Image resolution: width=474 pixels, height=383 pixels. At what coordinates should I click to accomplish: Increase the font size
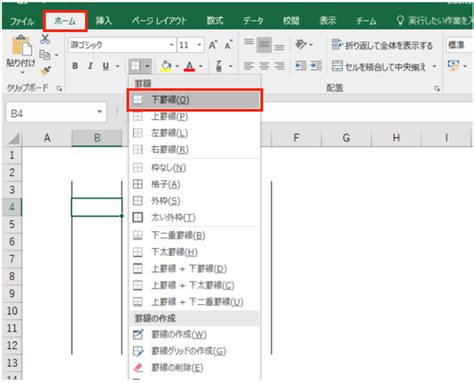click(213, 45)
